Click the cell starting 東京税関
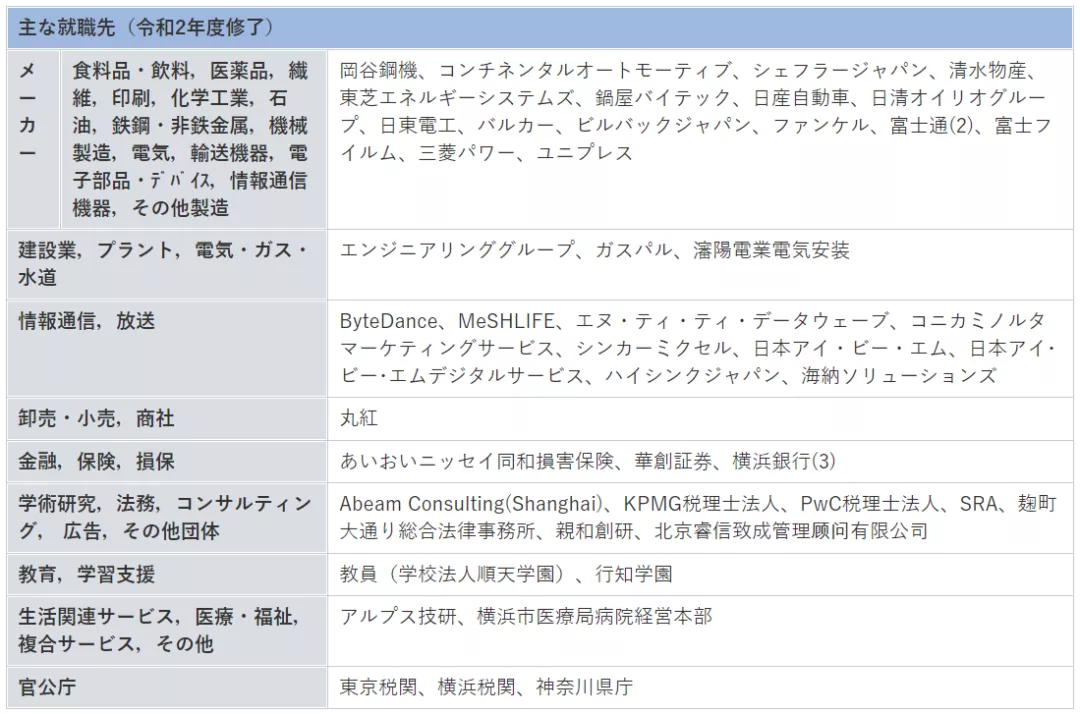1080x714 pixels. tap(700, 687)
